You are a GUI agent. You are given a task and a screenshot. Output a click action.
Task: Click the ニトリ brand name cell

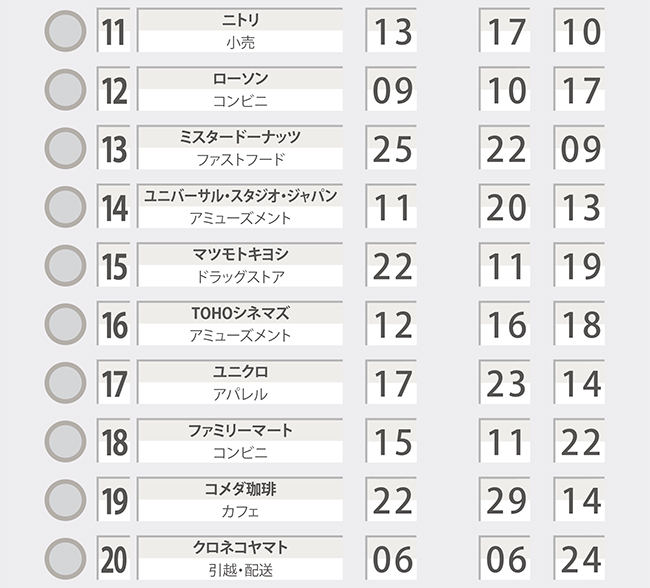240,30
